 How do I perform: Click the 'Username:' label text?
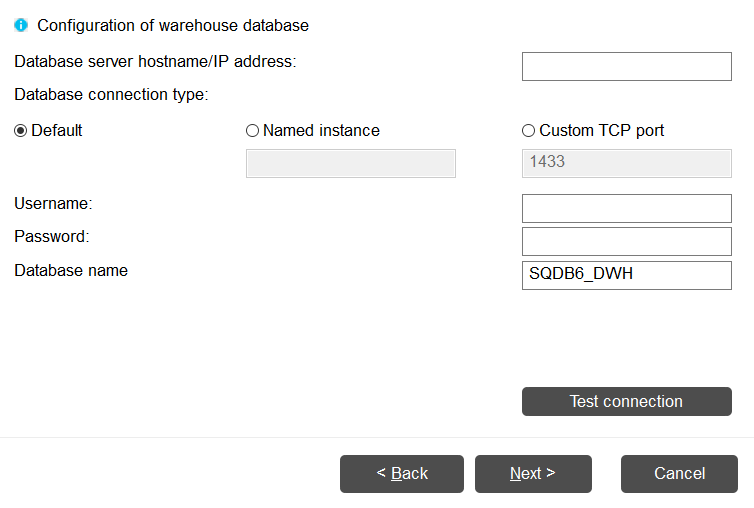pos(53,204)
